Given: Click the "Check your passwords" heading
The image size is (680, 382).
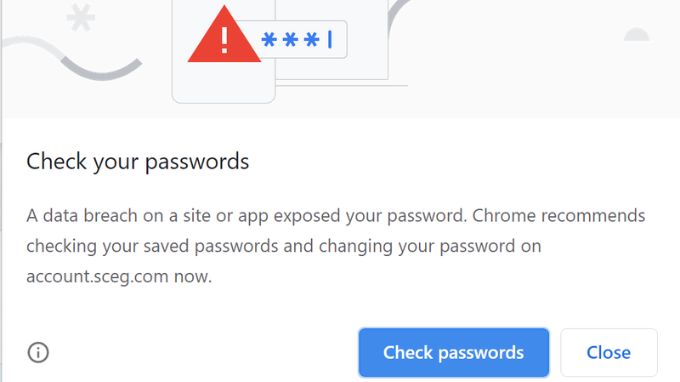Looking at the screenshot, I should [x=137, y=162].
